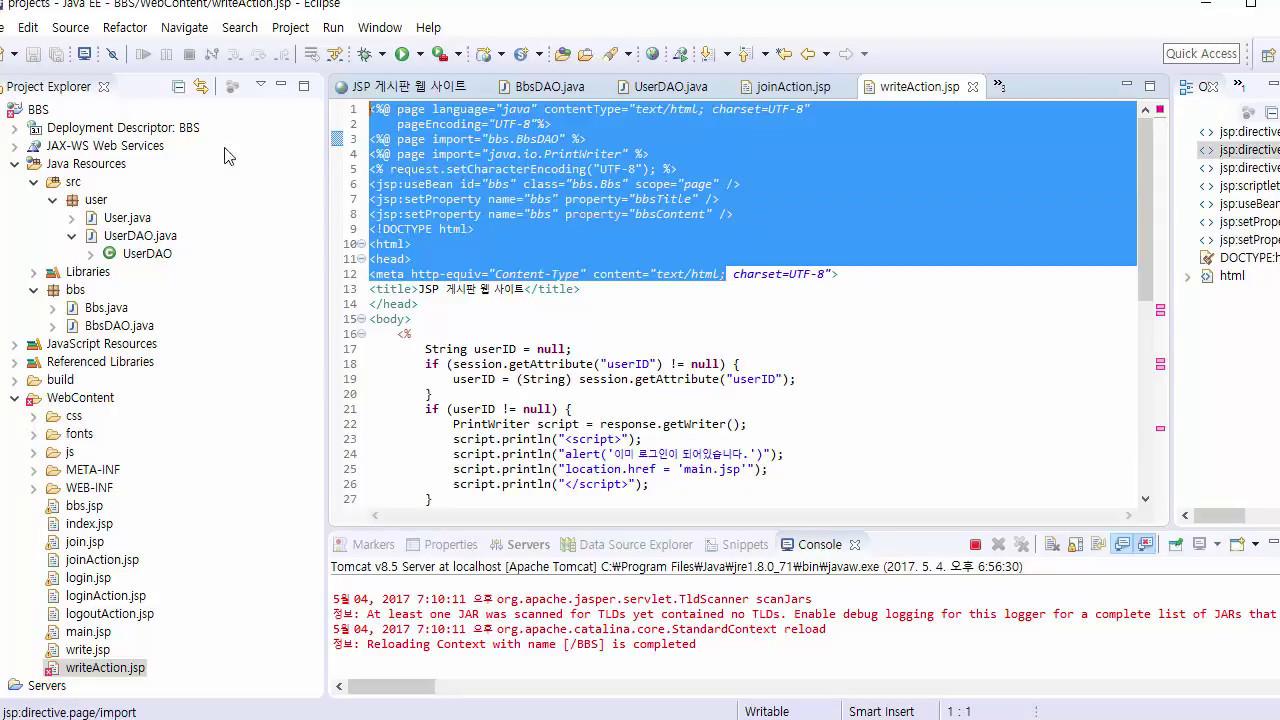Expand the Libraries tree node
1280x720 pixels.
click(x=33, y=272)
